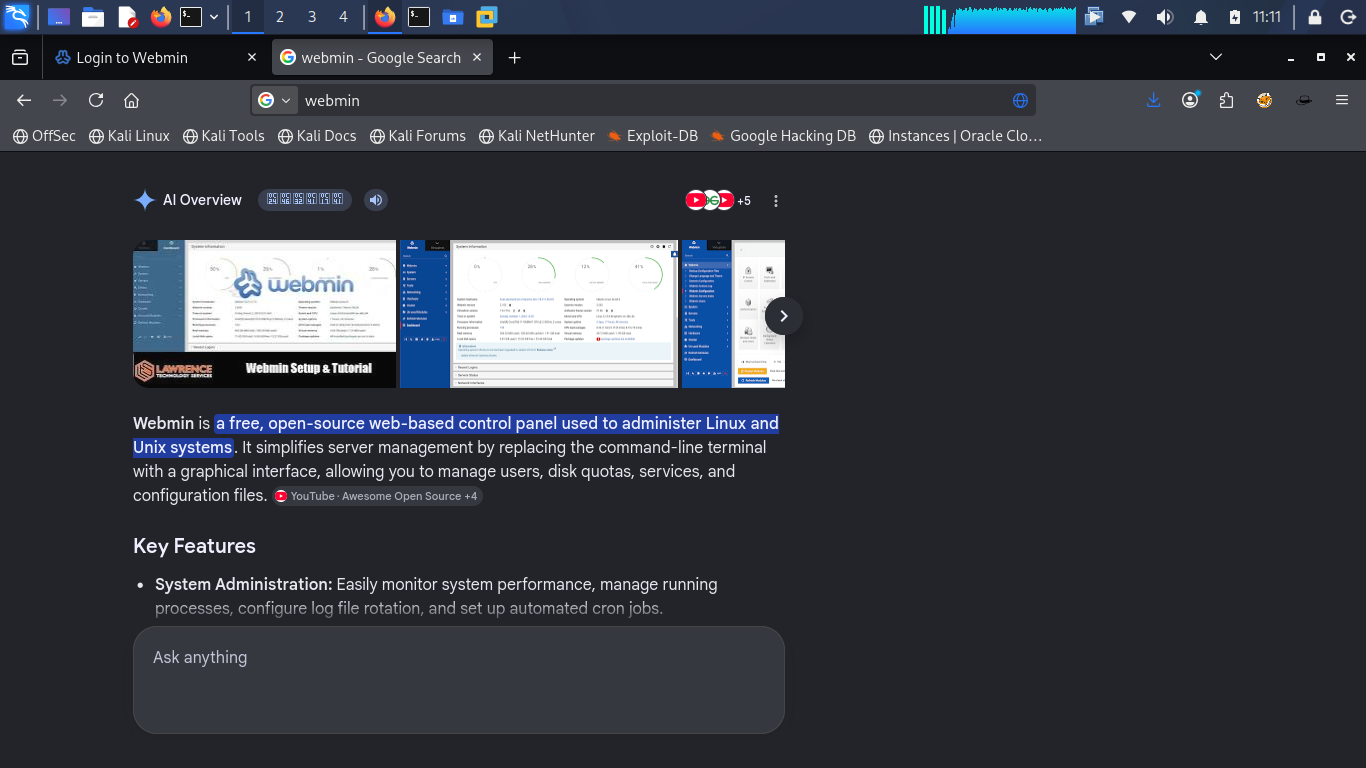The width and height of the screenshot is (1366, 768).
Task: Lock the screen with padlock icon
Action: (x=1315, y=17)
